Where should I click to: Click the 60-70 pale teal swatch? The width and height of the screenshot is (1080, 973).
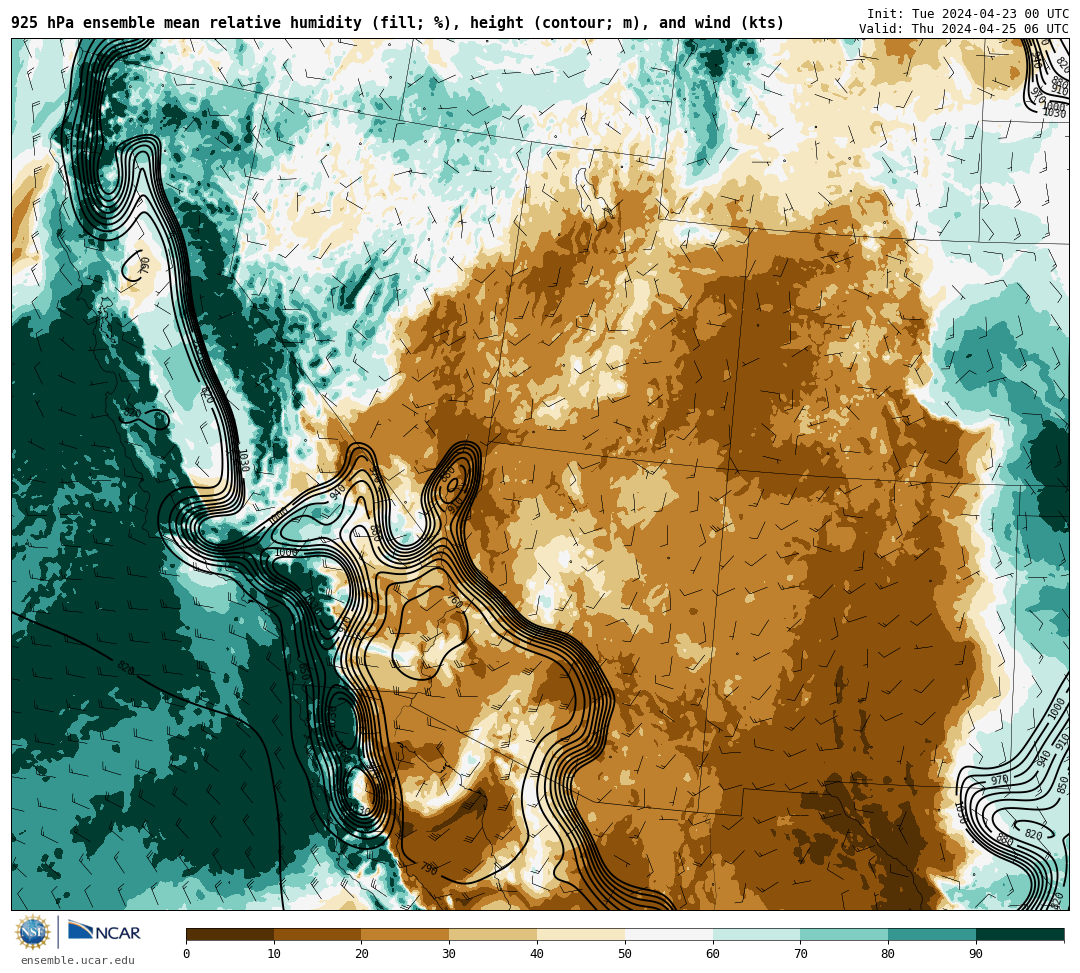(x=756, y=934)
